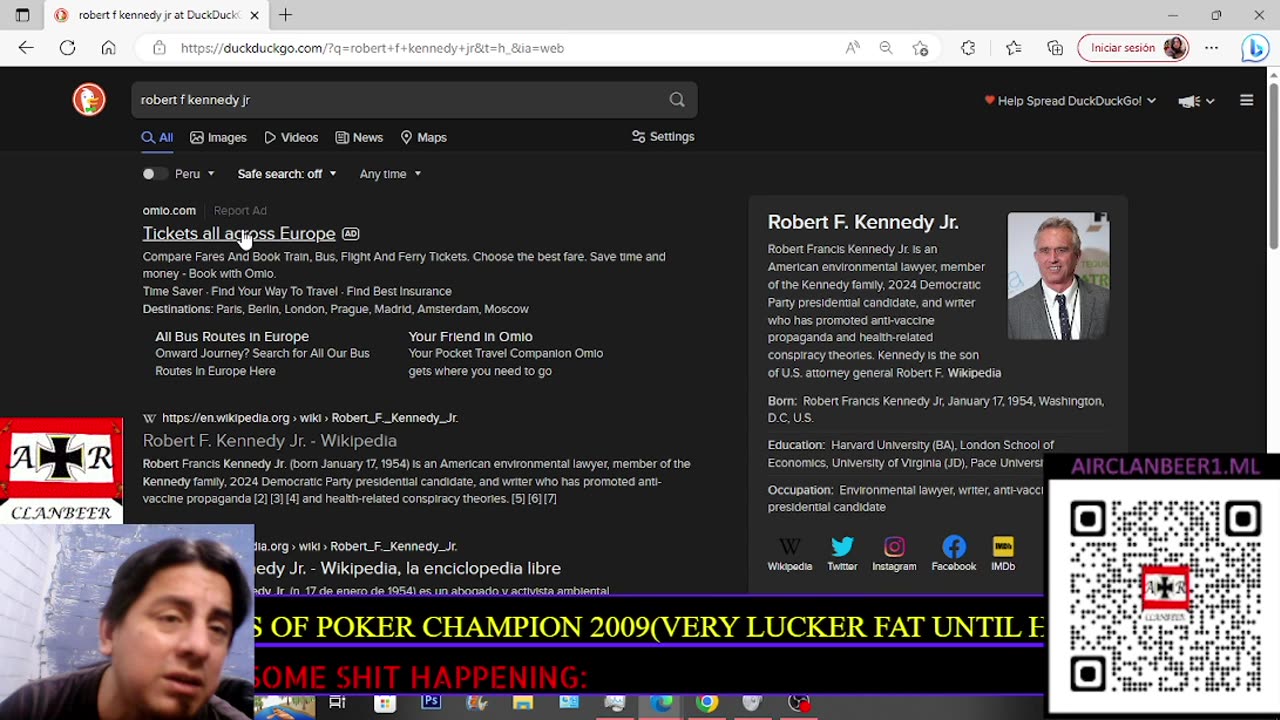Click the zoom magnifier icon in address bar

tap(886, 48)
